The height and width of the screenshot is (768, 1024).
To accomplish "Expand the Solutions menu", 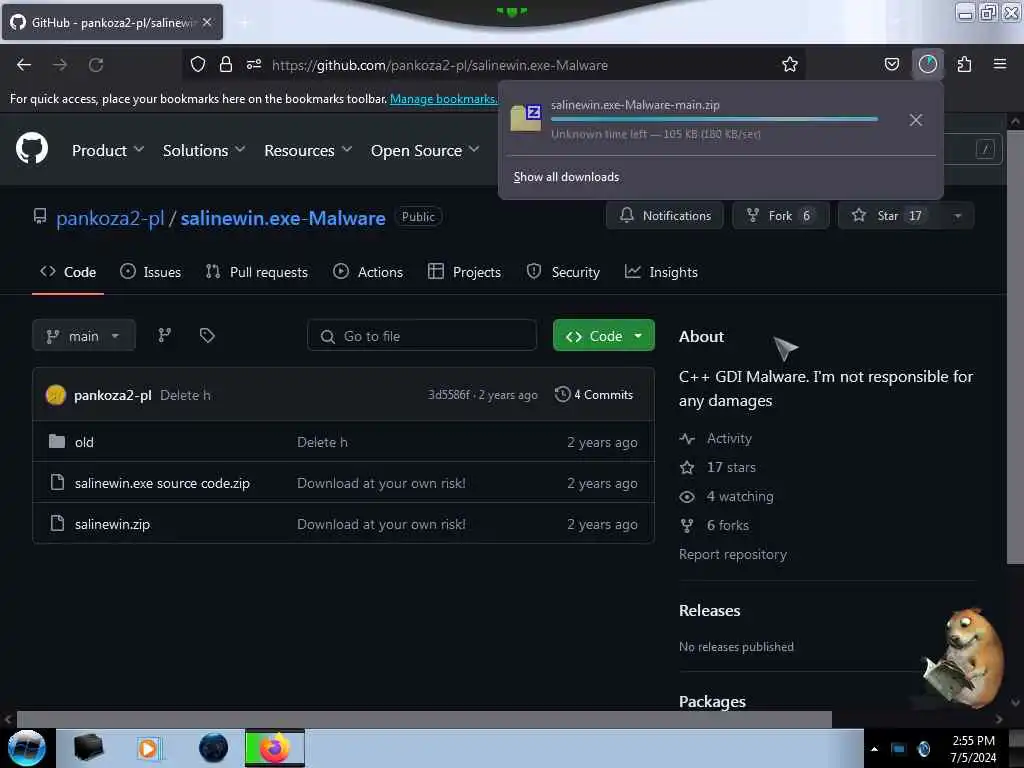I will pyautogui.click(x=204, y=150).
